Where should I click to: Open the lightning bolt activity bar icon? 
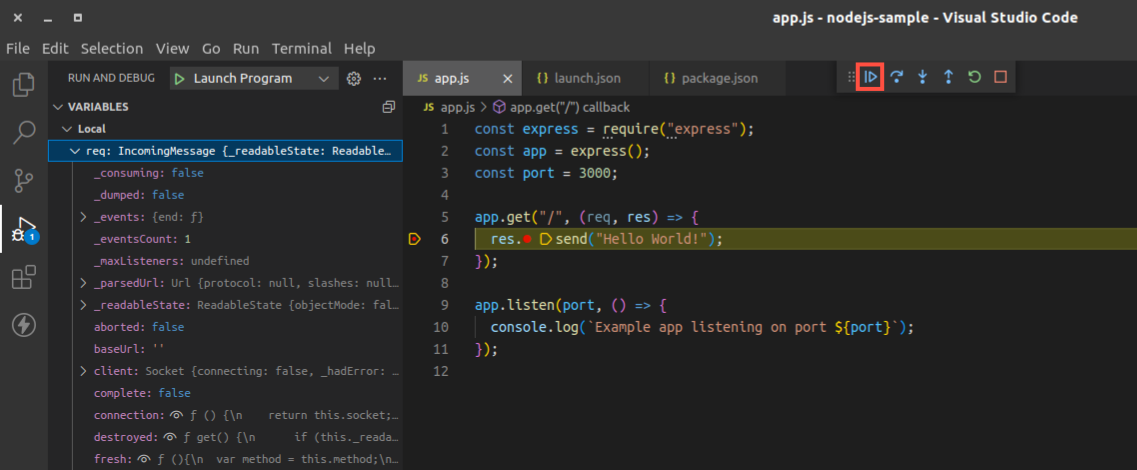(23, 325)
